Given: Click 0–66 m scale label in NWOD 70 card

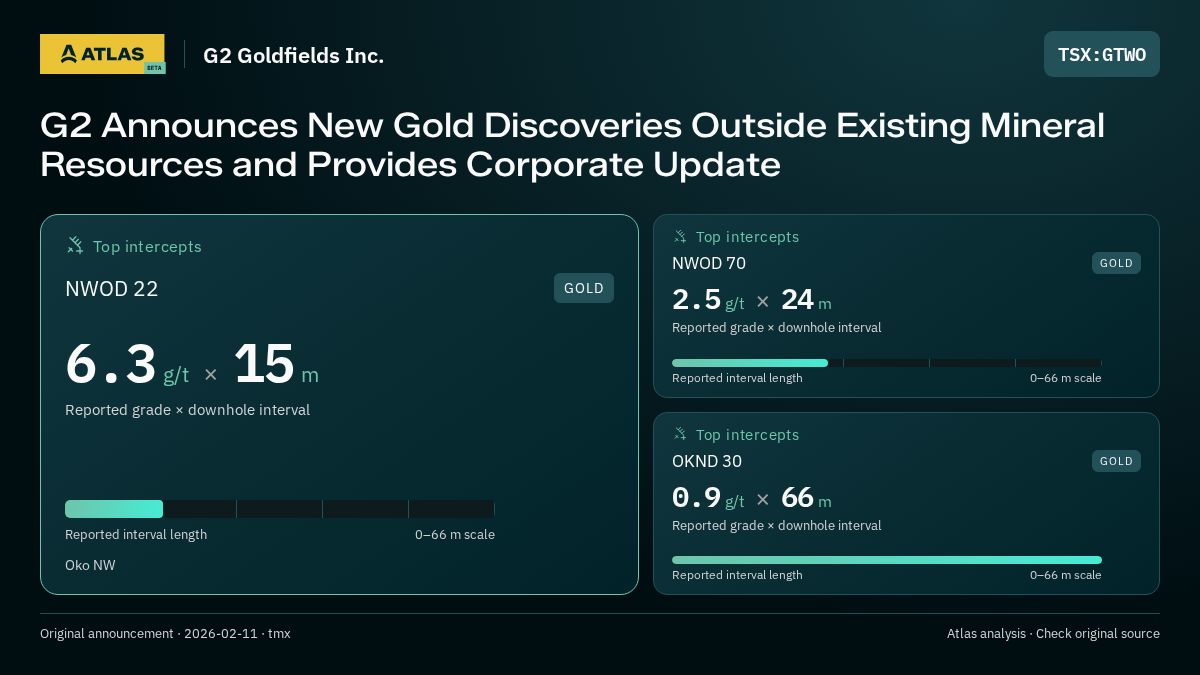Looking at the screenshot, I should click(1066, 378).
